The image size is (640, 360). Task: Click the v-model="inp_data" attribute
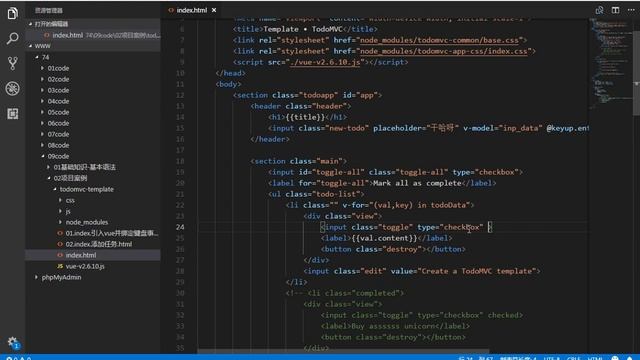pos(502,128)
